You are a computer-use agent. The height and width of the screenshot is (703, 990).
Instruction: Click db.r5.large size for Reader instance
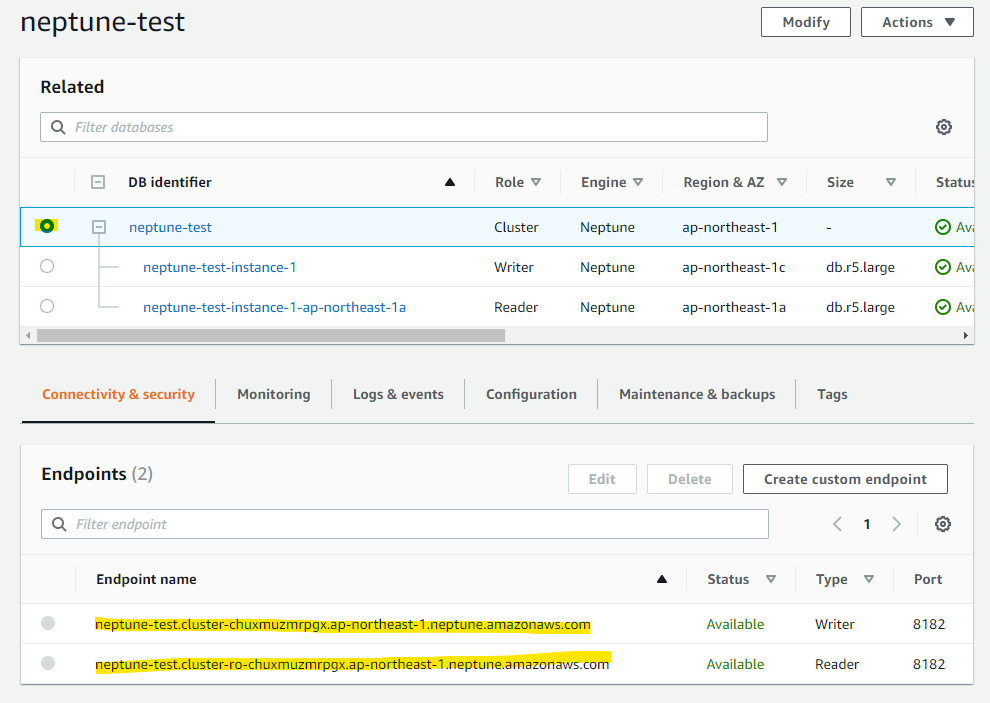pyautogui.click(x=860, y=307)
